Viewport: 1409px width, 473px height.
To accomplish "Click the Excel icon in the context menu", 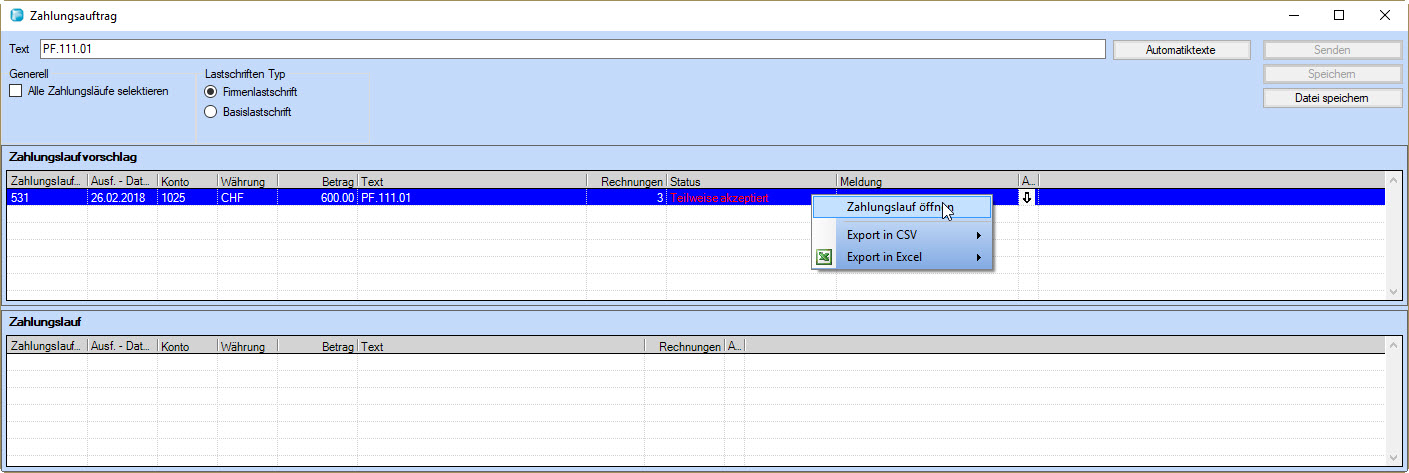I will (x=824, y=257).
